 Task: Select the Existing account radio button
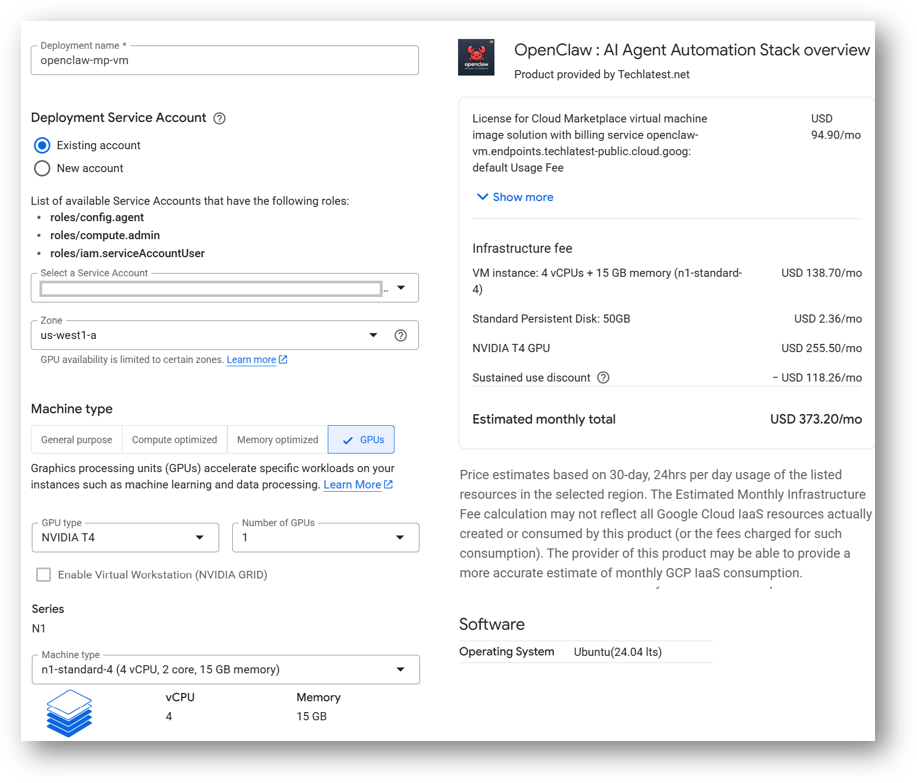[x=42, y=145]
